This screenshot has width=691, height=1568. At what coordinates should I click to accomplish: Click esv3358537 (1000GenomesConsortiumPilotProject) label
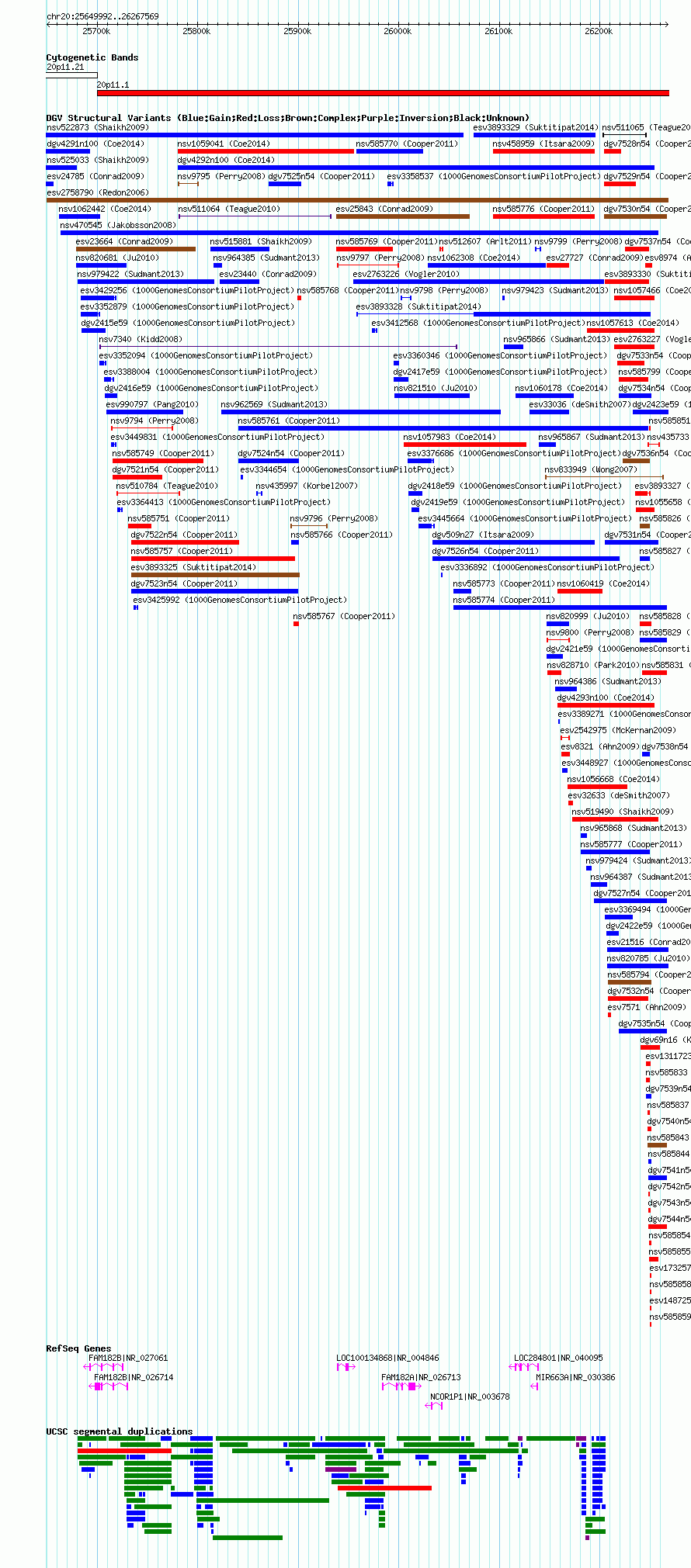pyautogui.click(x=494, y=176)
